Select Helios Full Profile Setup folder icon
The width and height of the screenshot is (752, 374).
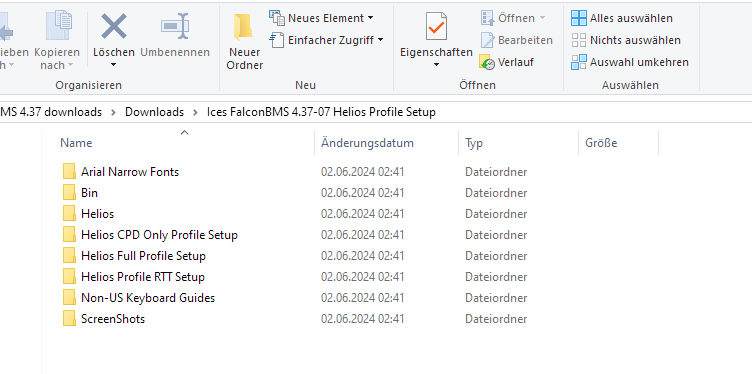[70, 256]
